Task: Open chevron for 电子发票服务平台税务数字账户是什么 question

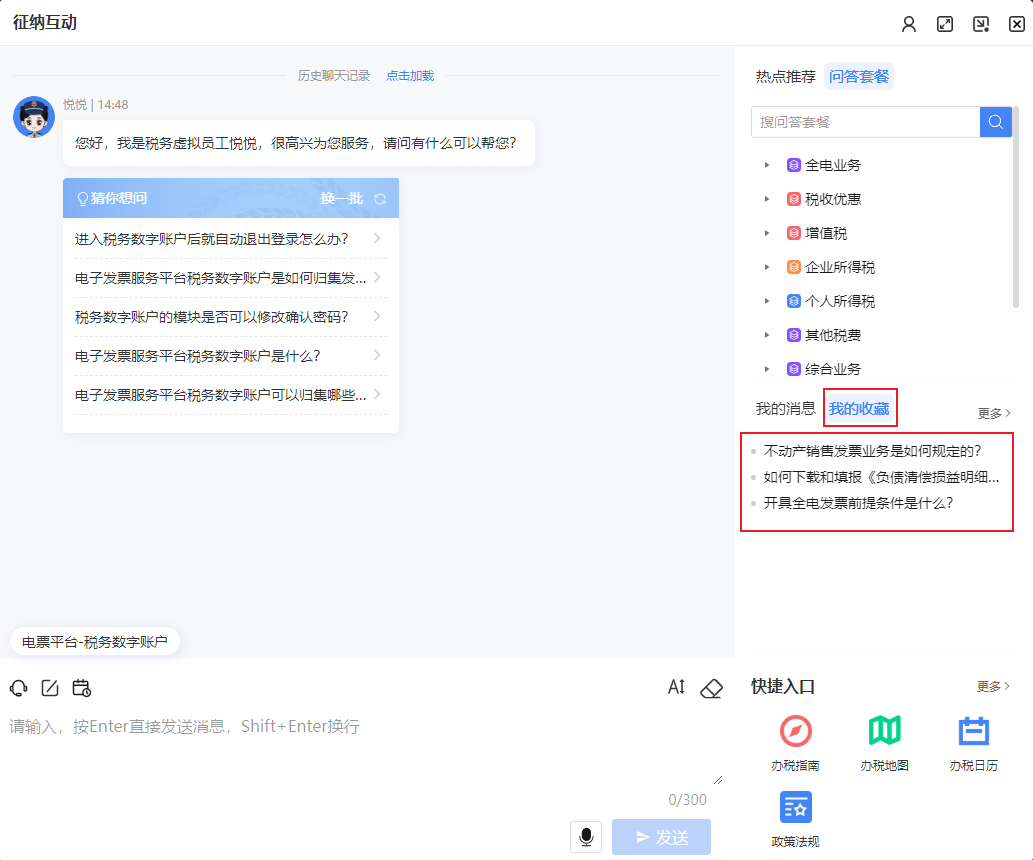Action: 377,355
